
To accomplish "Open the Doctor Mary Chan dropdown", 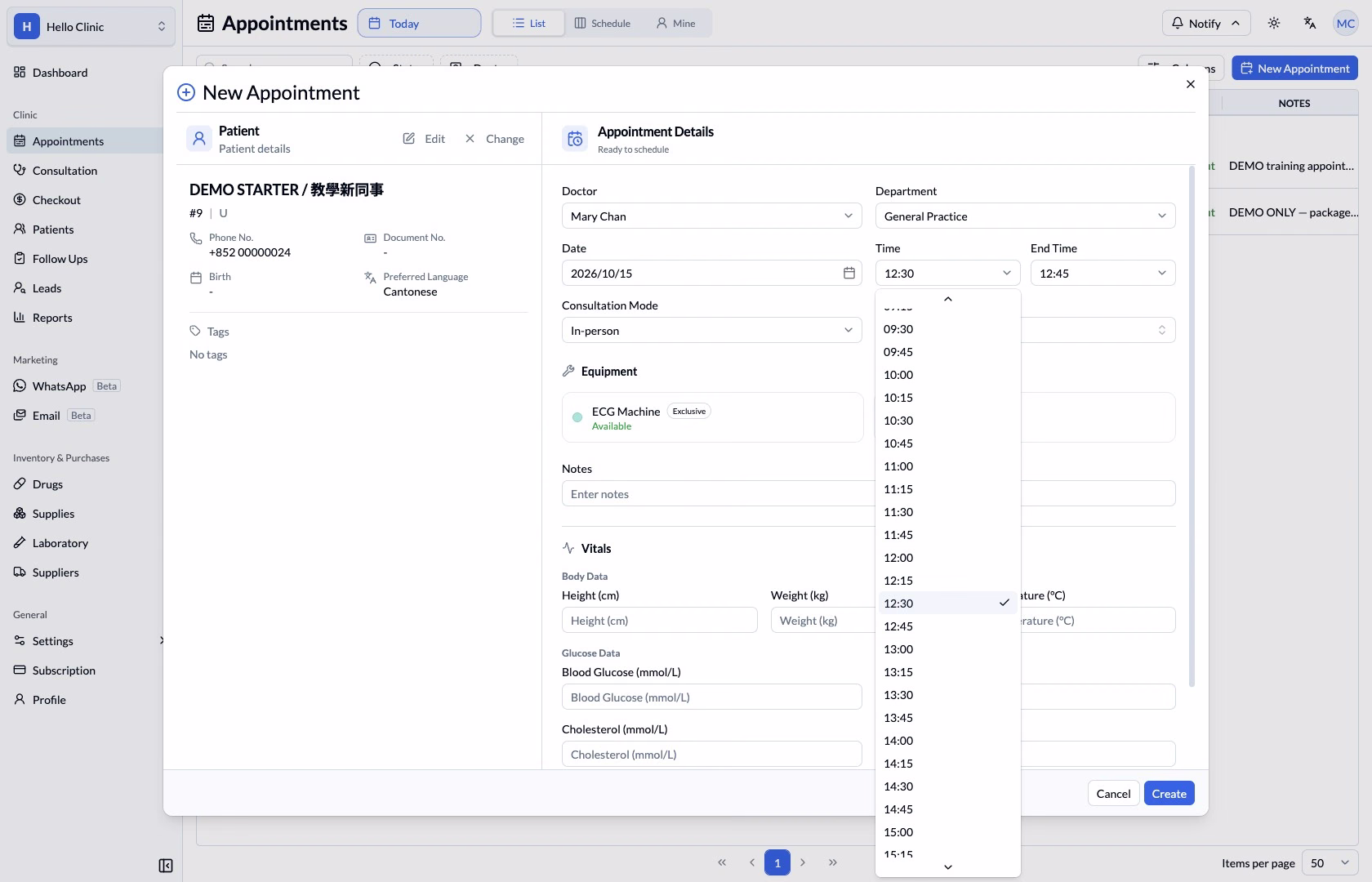I will [x=712, y=216].
